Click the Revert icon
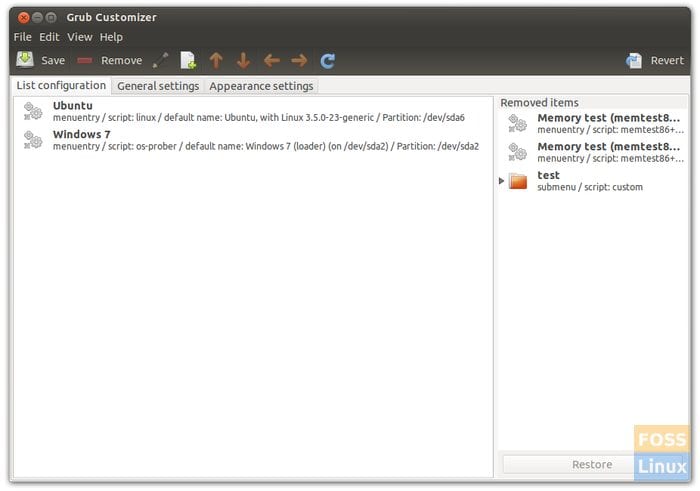The height and width of the screenshot is (491, 700). tap(634, 60)
